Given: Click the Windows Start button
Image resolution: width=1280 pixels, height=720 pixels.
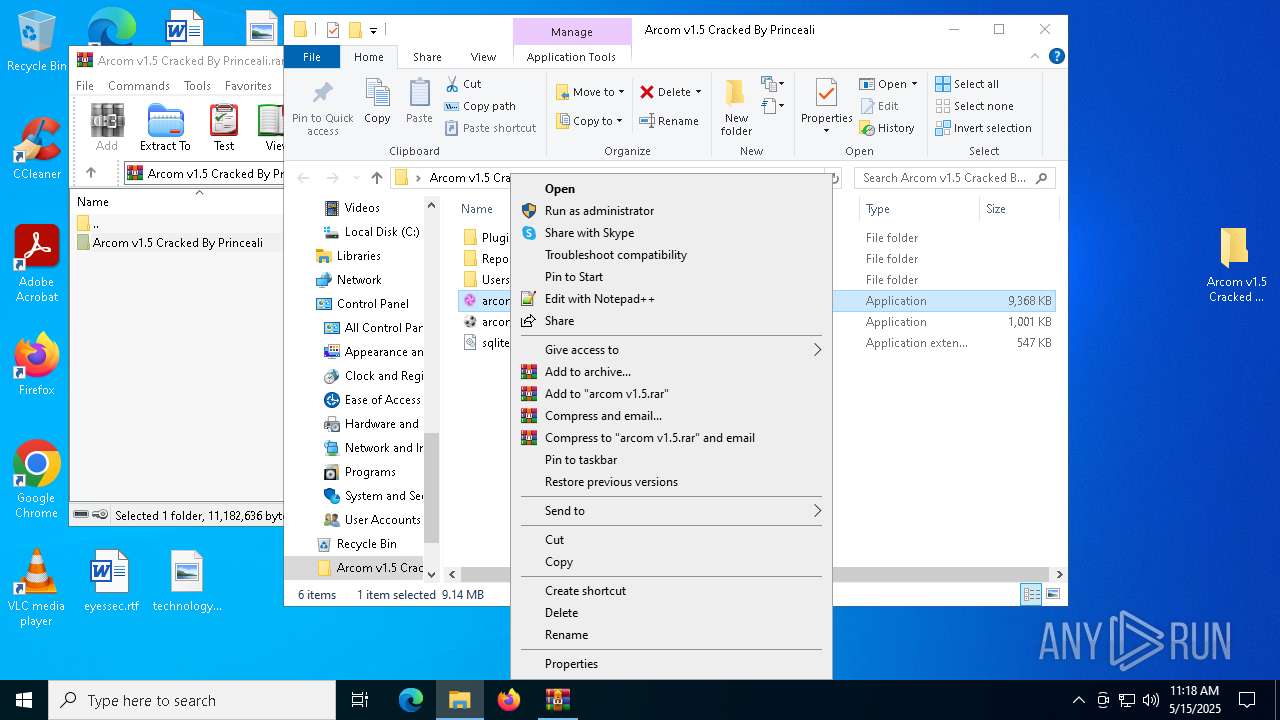Looking at the screenshot, I should 23,700.
